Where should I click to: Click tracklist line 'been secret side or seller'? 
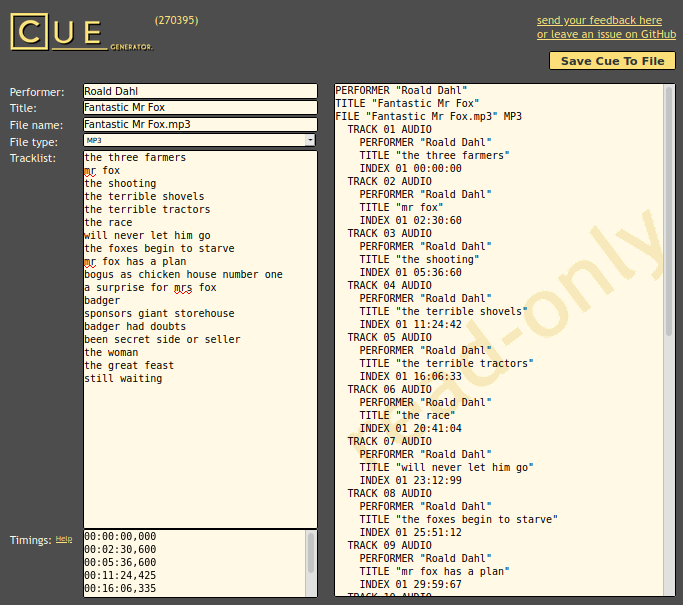[x=162, y=340]
